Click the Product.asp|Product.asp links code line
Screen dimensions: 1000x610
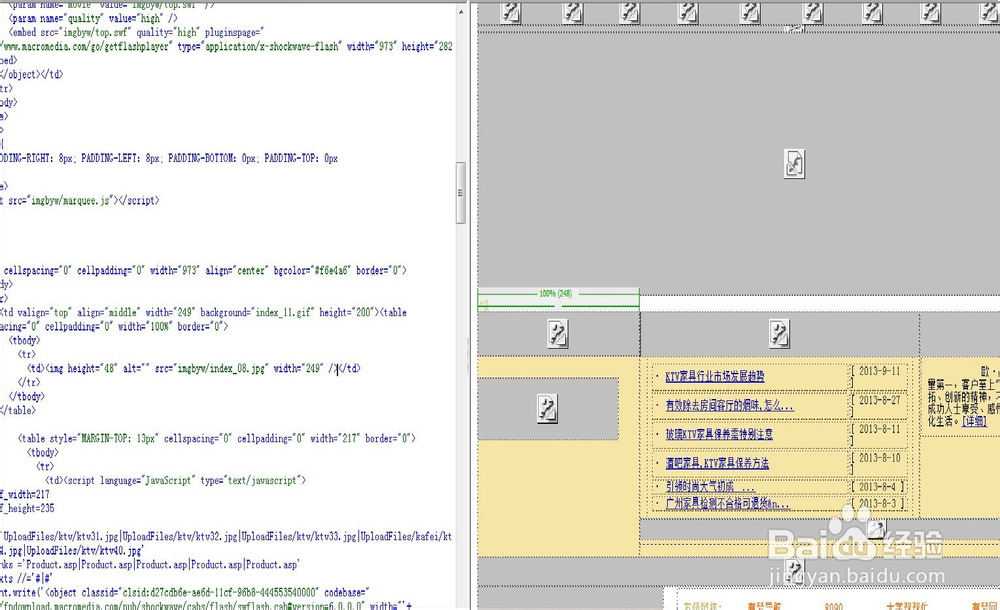tap(149, 565)
